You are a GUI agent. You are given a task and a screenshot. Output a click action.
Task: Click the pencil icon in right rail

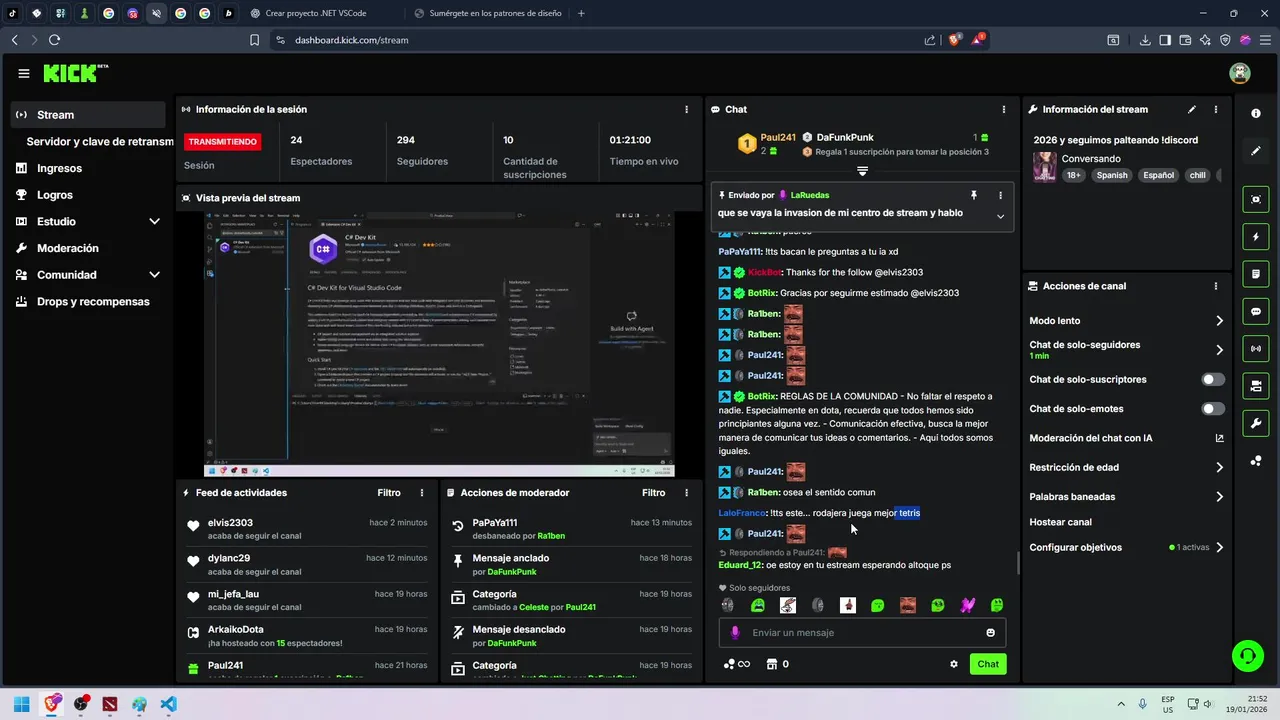coord(1256,151)
